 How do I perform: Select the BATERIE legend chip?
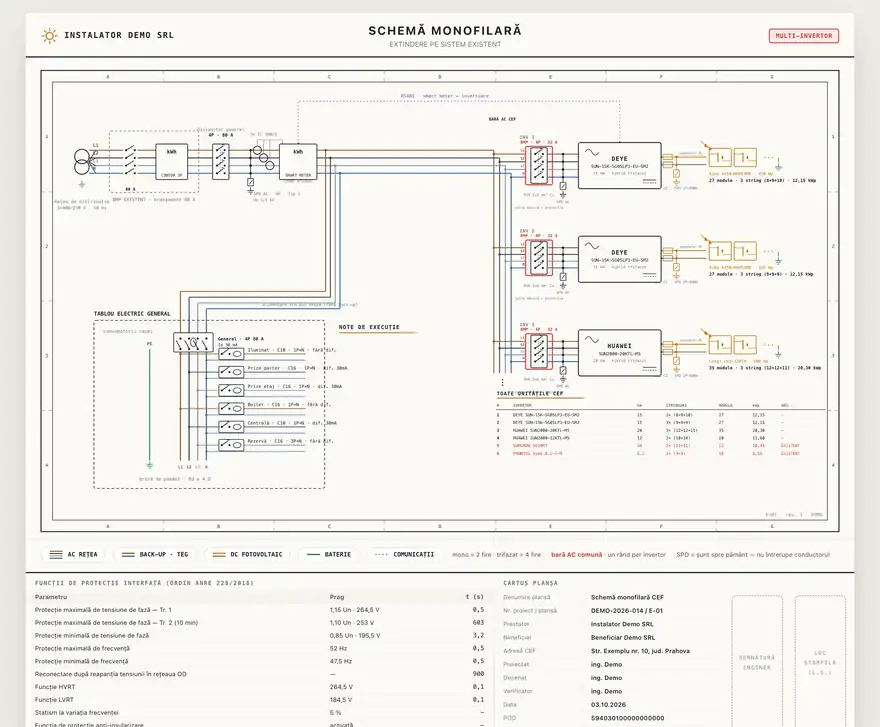329,555
